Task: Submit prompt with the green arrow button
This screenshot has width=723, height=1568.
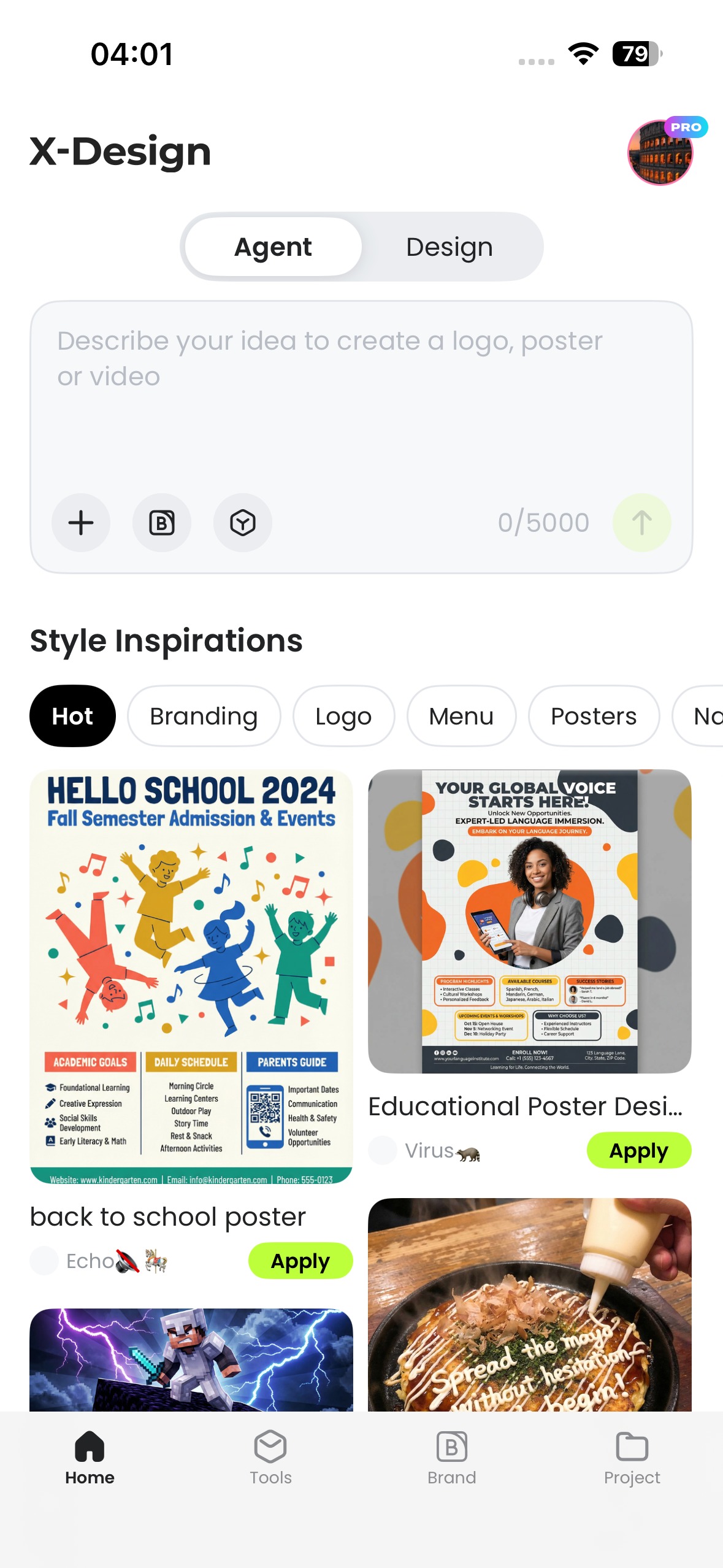Action: click(x=641, y=523)
